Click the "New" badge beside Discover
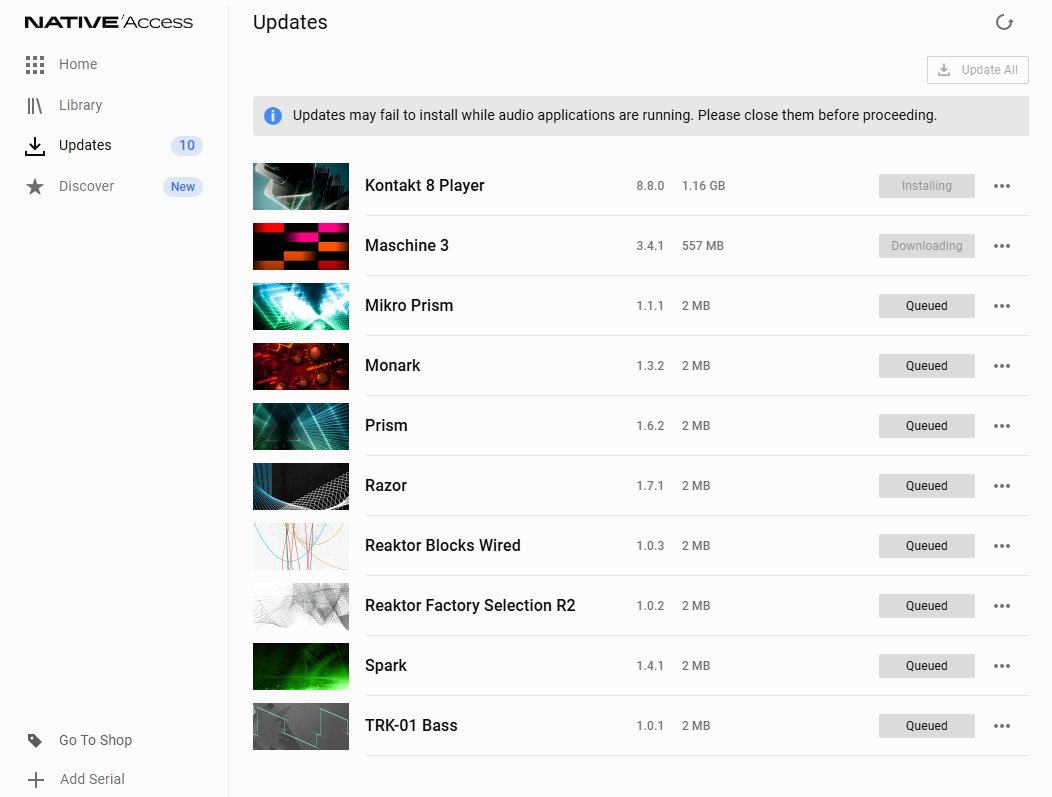The height and width of the screenshot is (797, 1052). (x=182, y=187)
